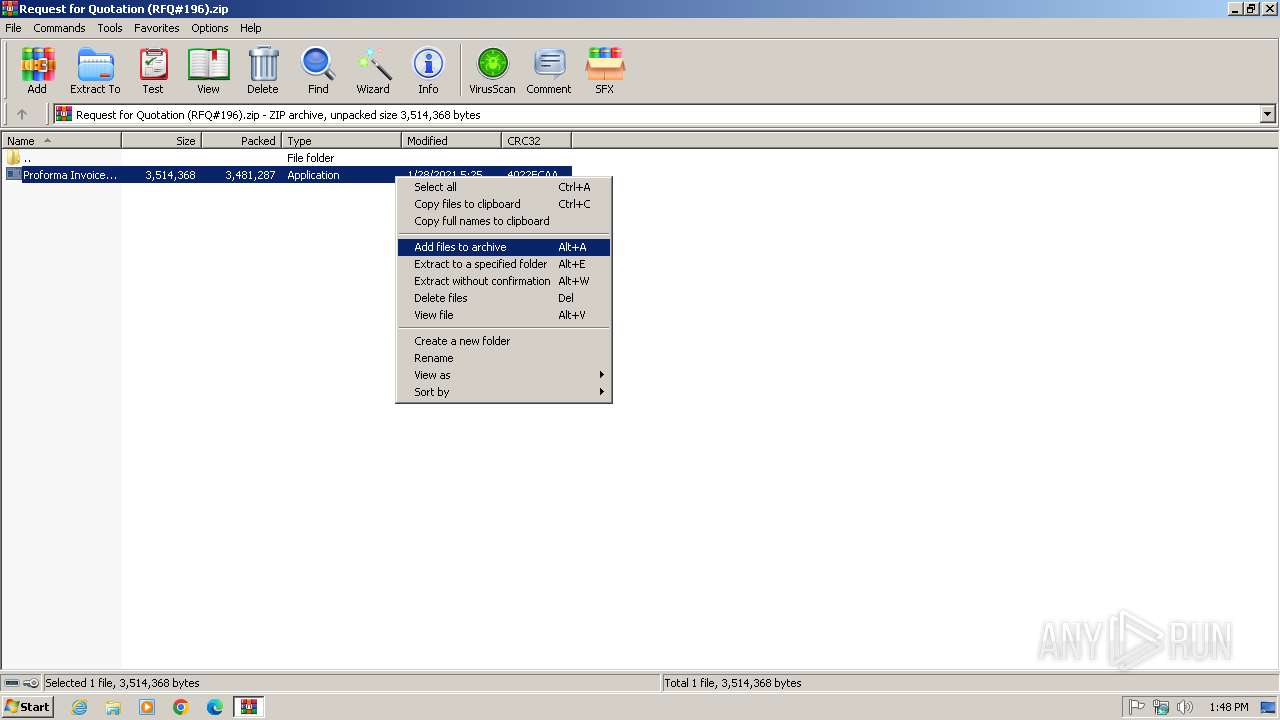Open the Tools menu
The image size is (1280, 720).
110,28
